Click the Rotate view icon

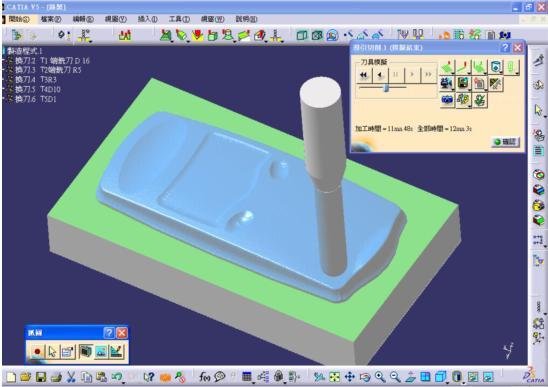(365, 377)
